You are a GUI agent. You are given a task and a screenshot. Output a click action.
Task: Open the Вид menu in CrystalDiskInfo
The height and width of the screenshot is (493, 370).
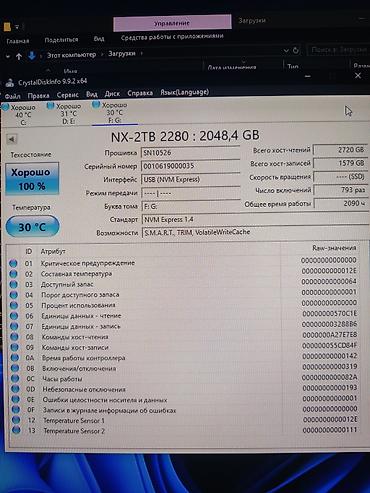point(92,94)
